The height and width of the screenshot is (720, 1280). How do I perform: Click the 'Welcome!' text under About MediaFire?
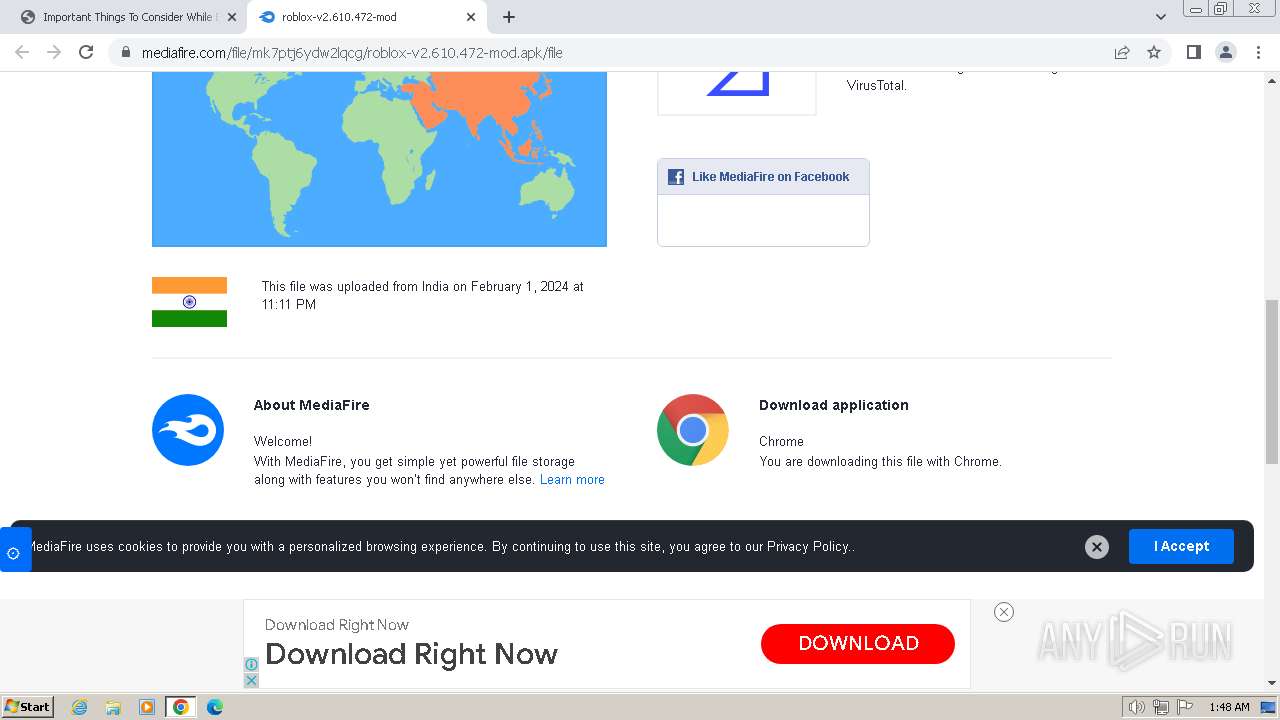(283, 441)
